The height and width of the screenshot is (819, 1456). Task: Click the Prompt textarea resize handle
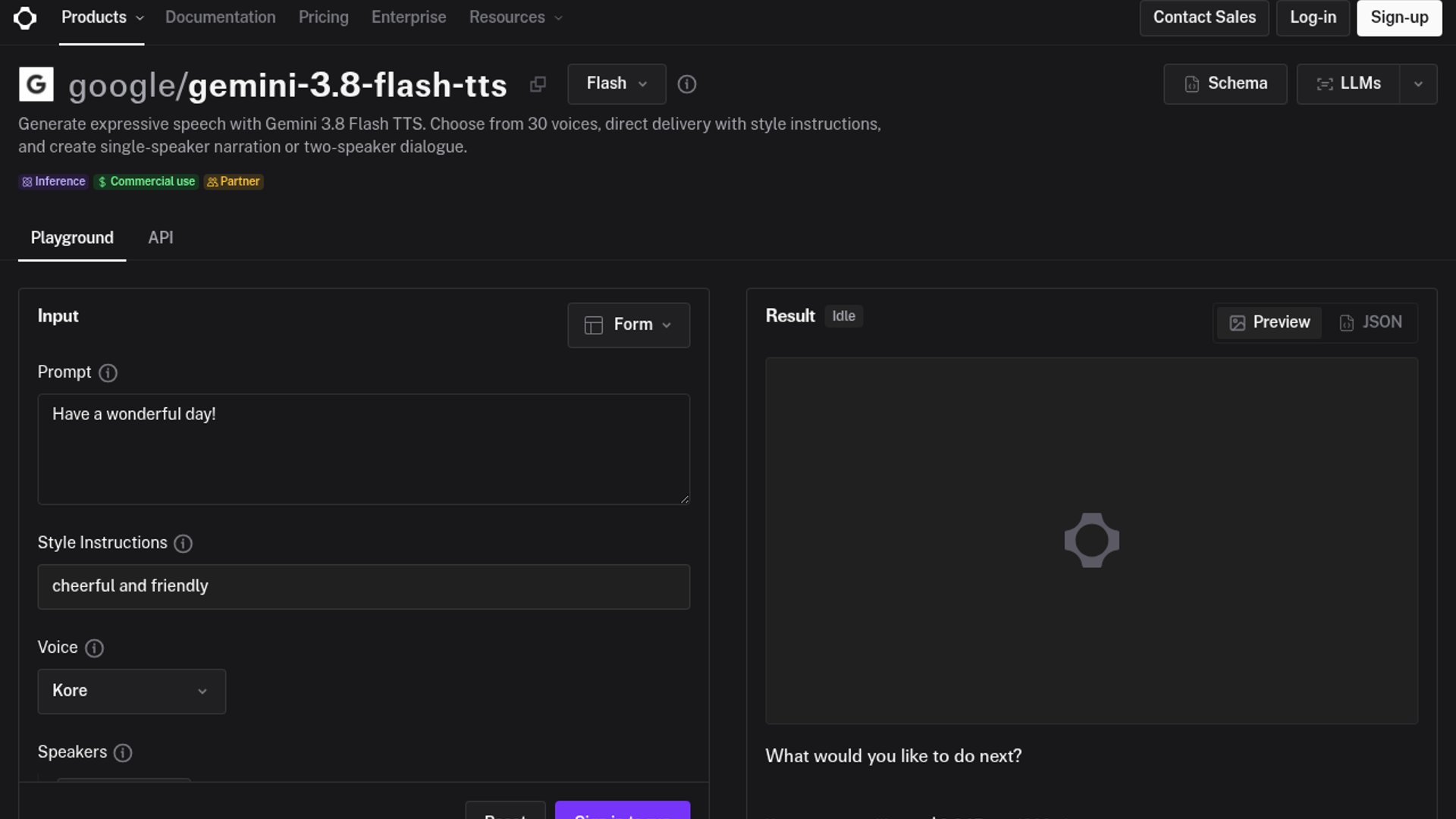(x=684, y=498)
